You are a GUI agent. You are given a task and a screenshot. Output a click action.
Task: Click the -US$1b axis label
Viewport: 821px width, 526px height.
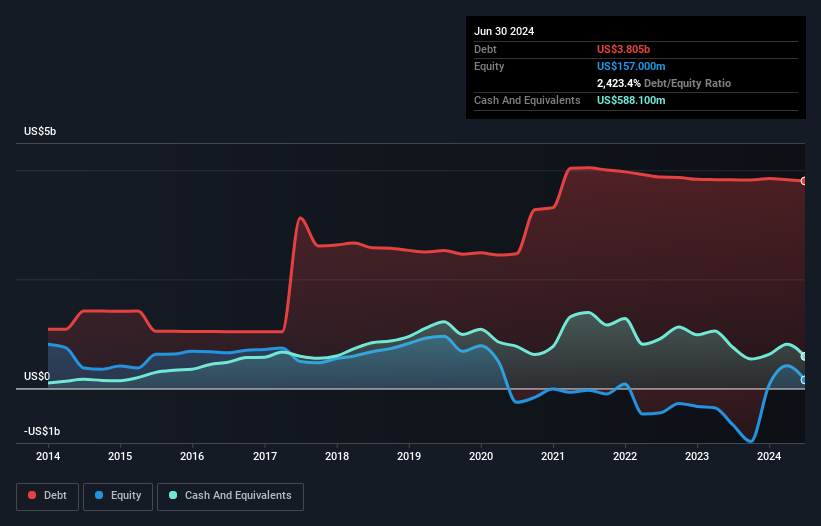(42, 431)
